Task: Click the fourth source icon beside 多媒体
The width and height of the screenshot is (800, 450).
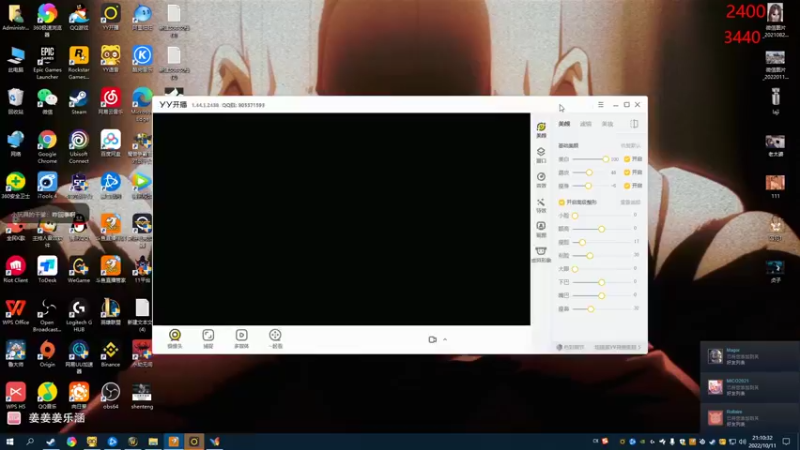Action: click(x=275, y=339)
